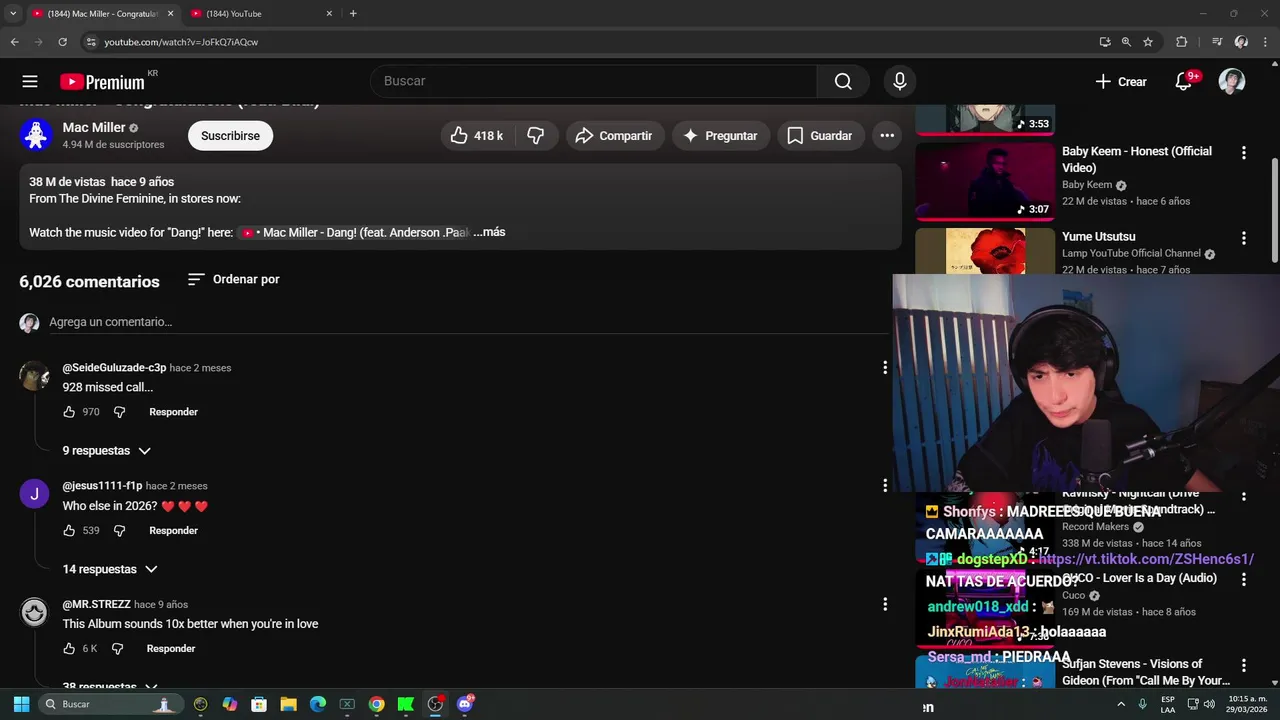
Task: Expand 9 respuestas replies
Action: [x=107, y=451]
